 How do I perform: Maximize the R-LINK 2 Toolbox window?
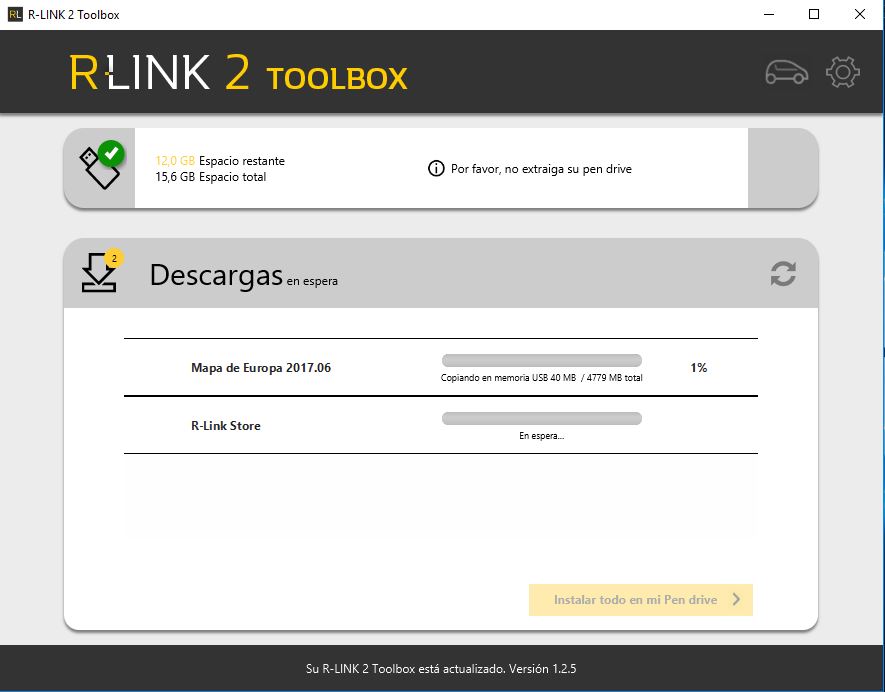(x=814, y=14)
